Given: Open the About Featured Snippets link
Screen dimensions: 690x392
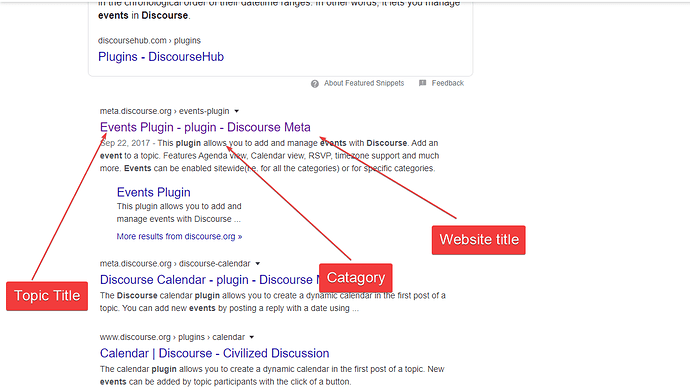Looking at the screenshot, I should (364, 83).
